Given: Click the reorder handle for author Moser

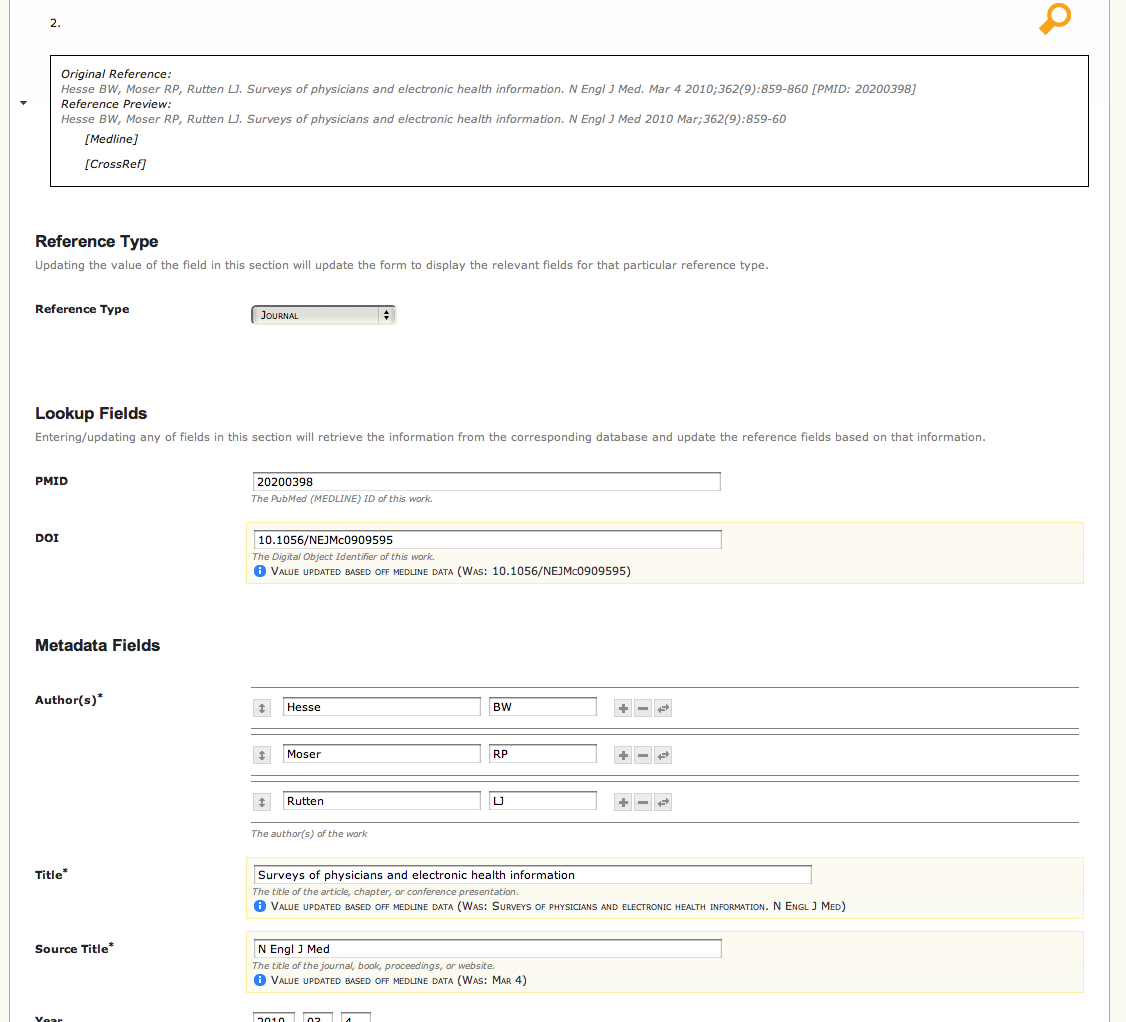Looking at the screenshot, I should (x=261, y=755).
